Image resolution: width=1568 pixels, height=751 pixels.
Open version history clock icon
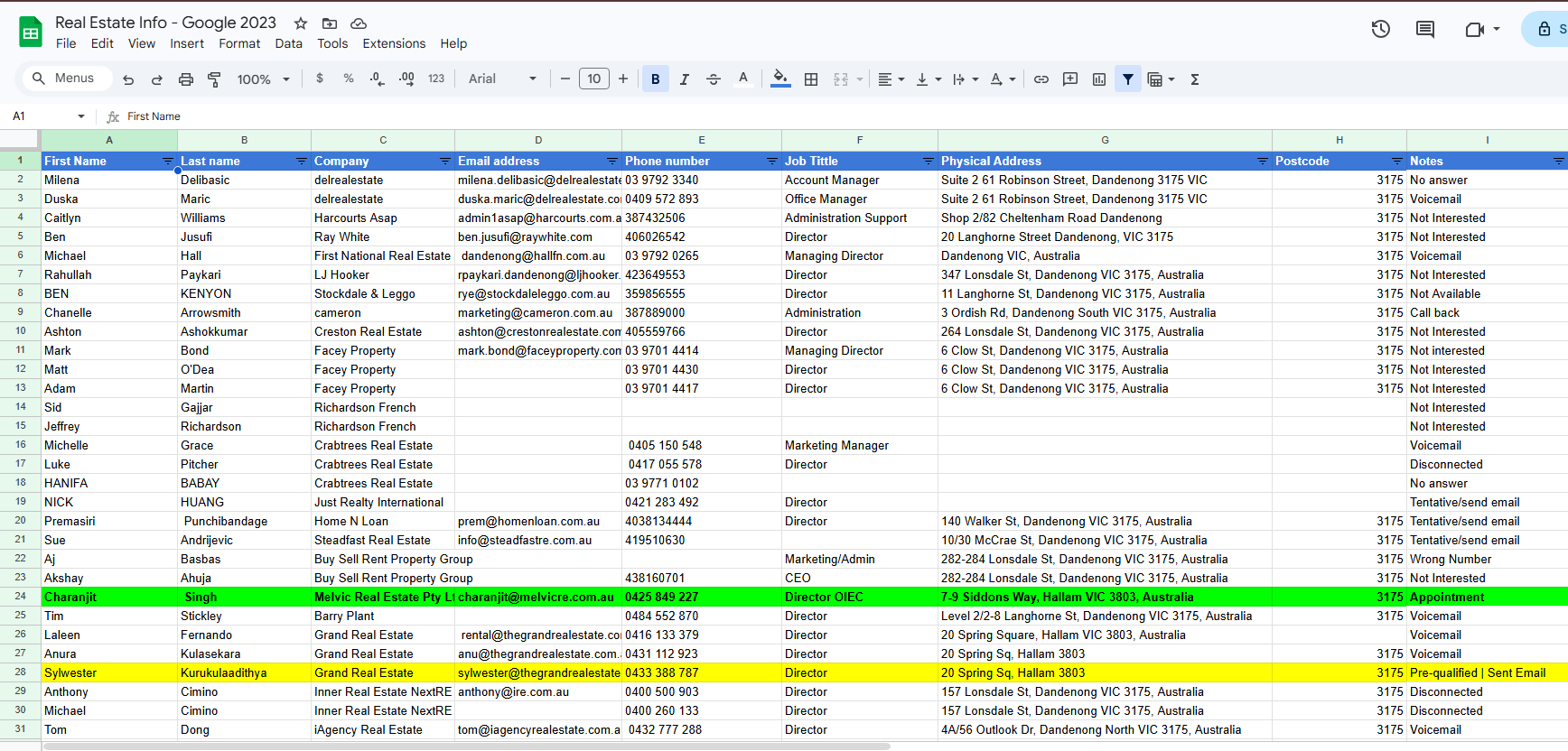pyautogui.click(x=1380, y=29)
